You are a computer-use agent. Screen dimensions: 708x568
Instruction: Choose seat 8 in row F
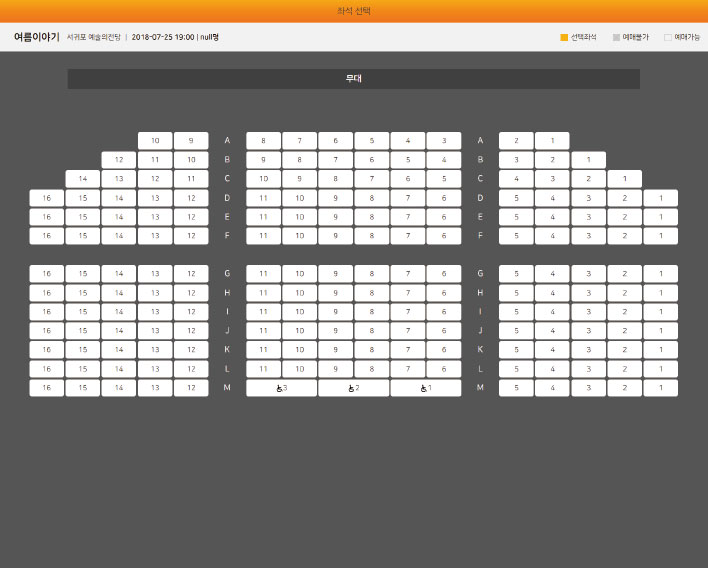pos(372,236)
